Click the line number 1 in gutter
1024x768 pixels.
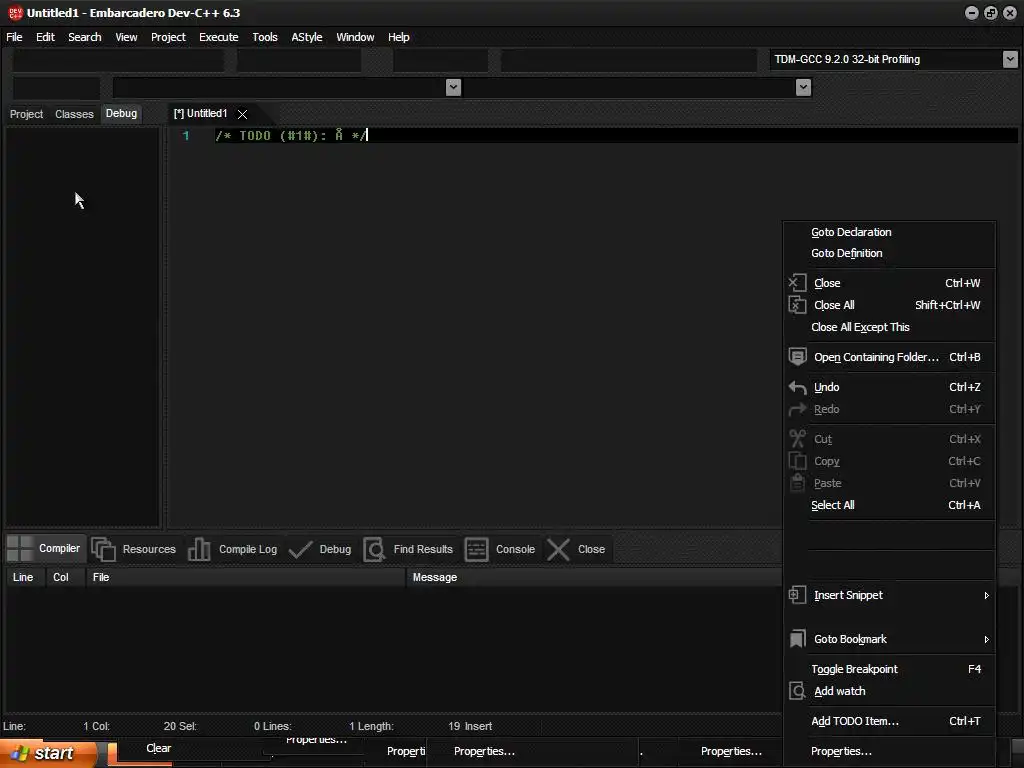186,136
